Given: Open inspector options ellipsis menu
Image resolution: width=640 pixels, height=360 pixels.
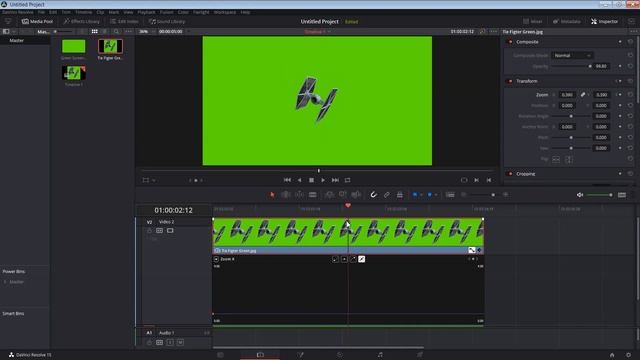Looking at the screenshot, I should pyautogui.click(x=633, y=31).
